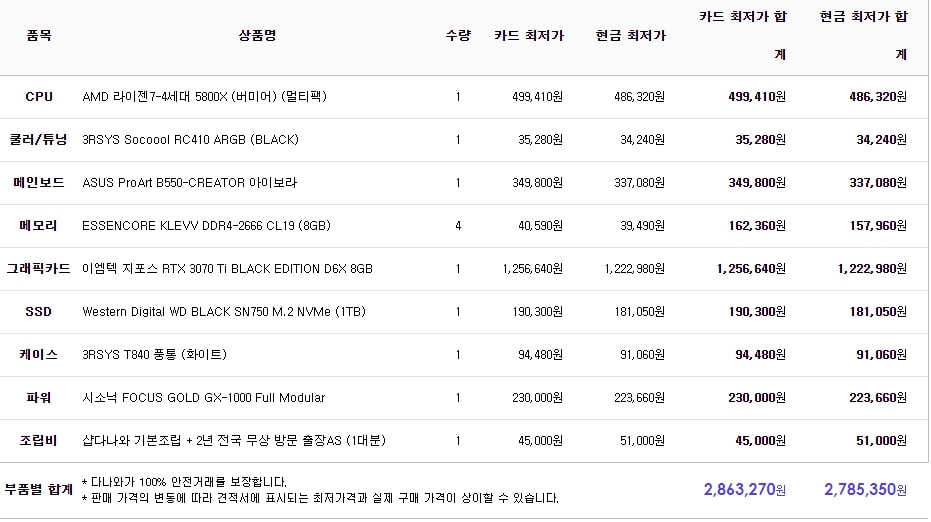
Task: Open 샵다나와 기본조립 service name
Action: click(234, 441)
